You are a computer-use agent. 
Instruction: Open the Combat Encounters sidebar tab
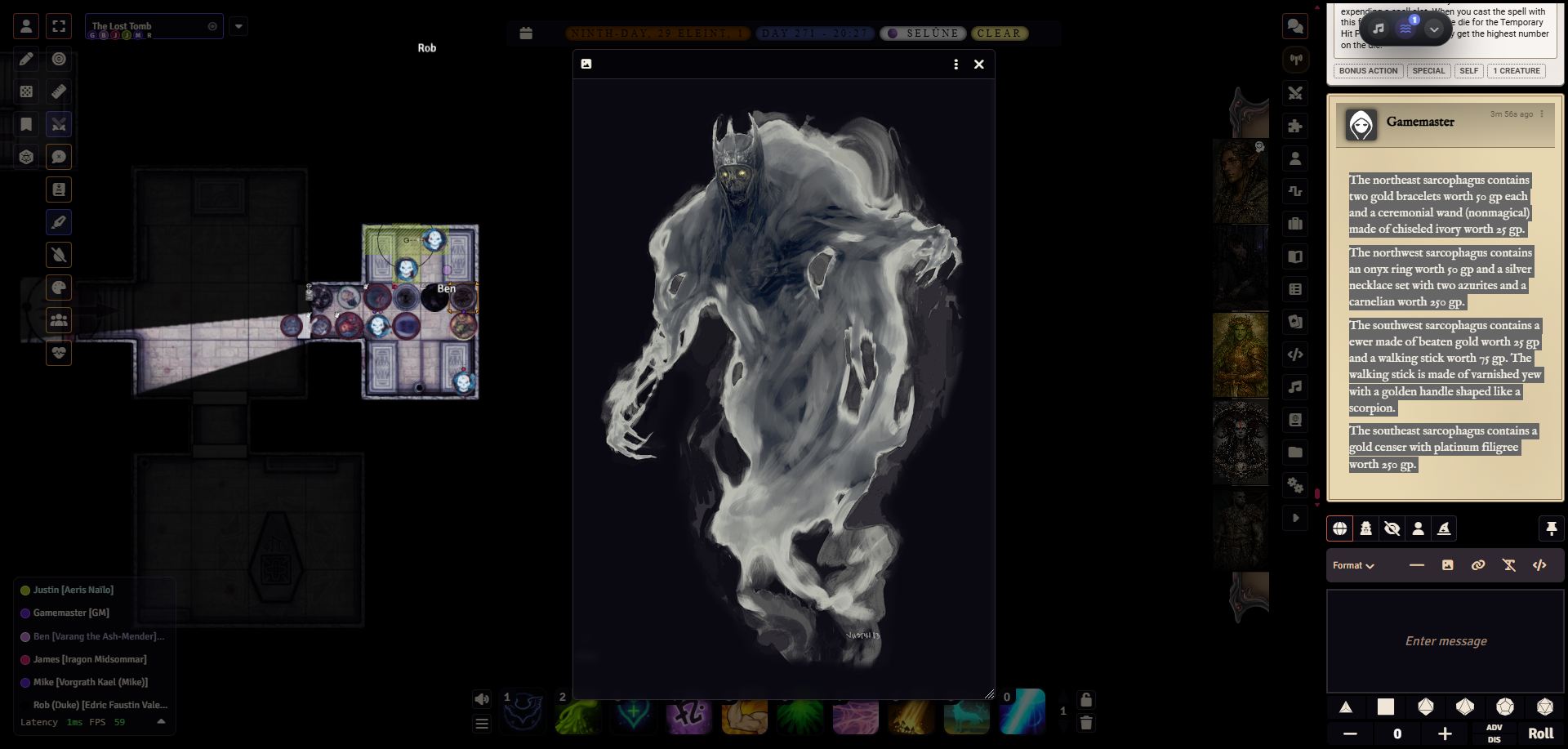pos(1295,92)
